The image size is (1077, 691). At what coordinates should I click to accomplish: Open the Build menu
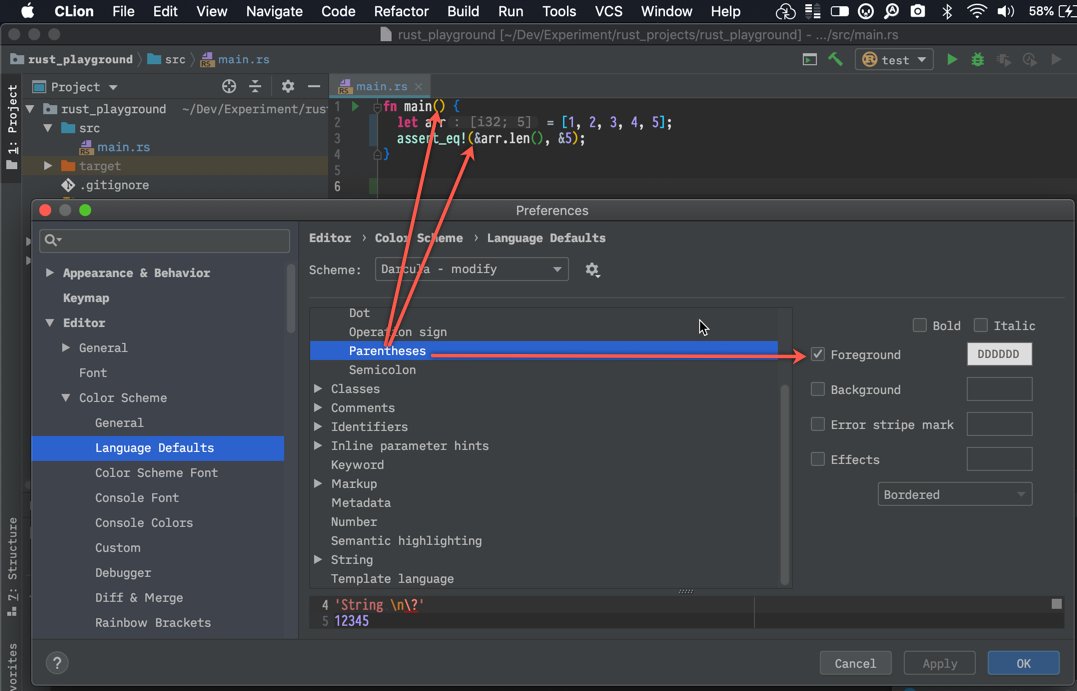[463, 11]
